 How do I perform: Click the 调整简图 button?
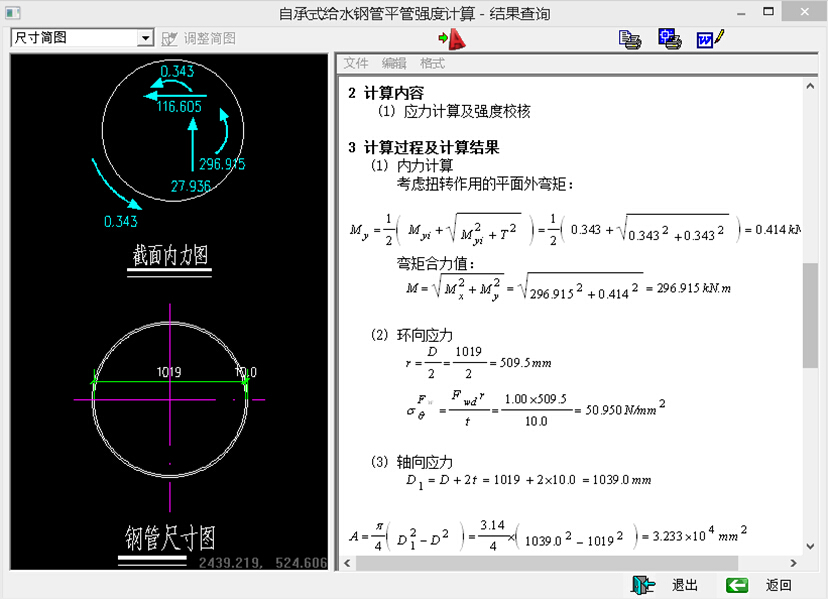(x=199, y=39)
